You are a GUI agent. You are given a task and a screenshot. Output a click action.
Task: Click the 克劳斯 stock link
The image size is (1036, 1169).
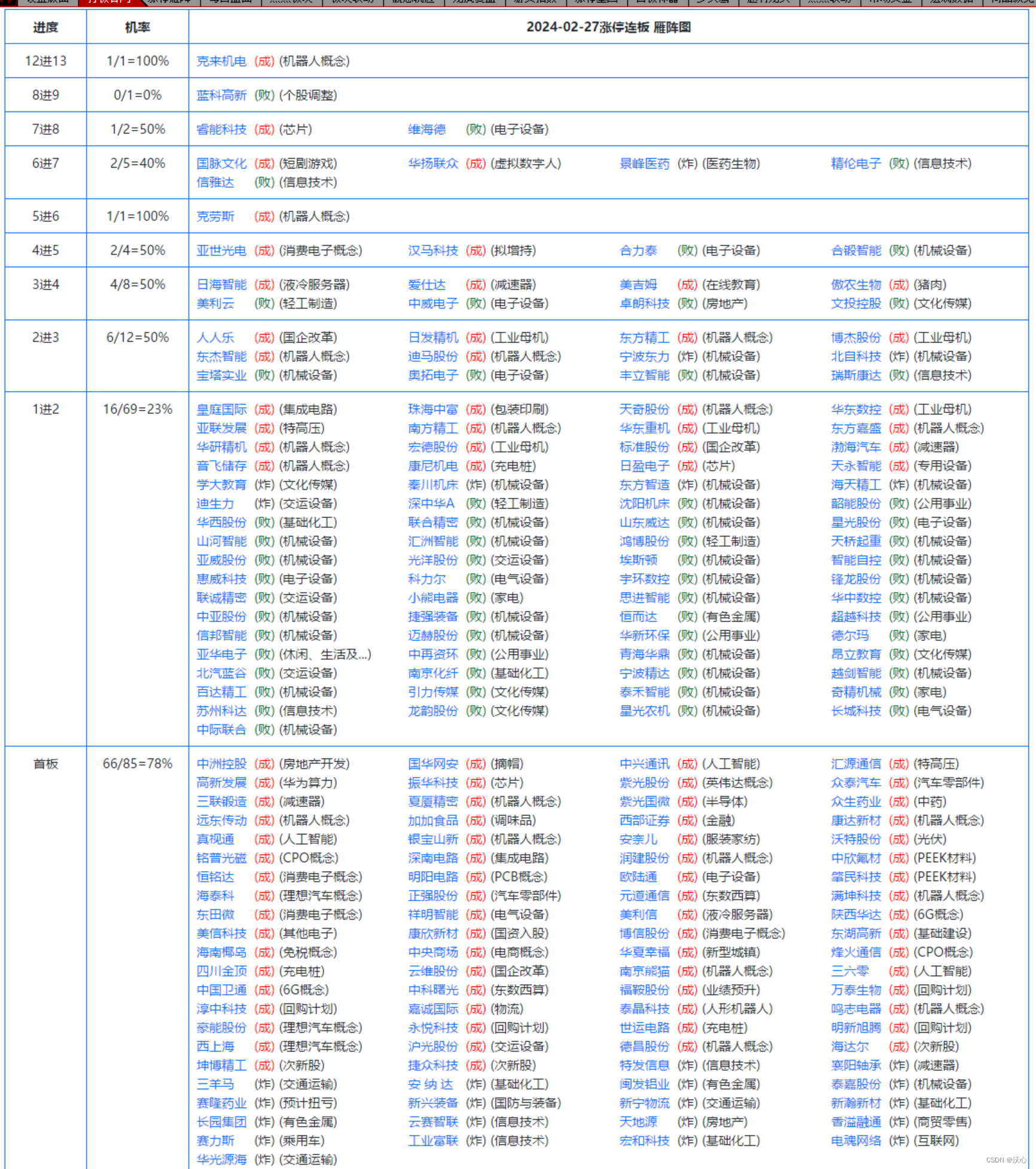(215, 216)
